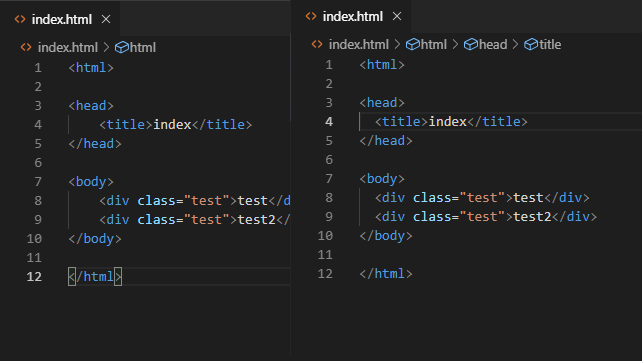Expand chevron after index.html in right breadcrumb
The image size is (642, 361).
(398, 45)
